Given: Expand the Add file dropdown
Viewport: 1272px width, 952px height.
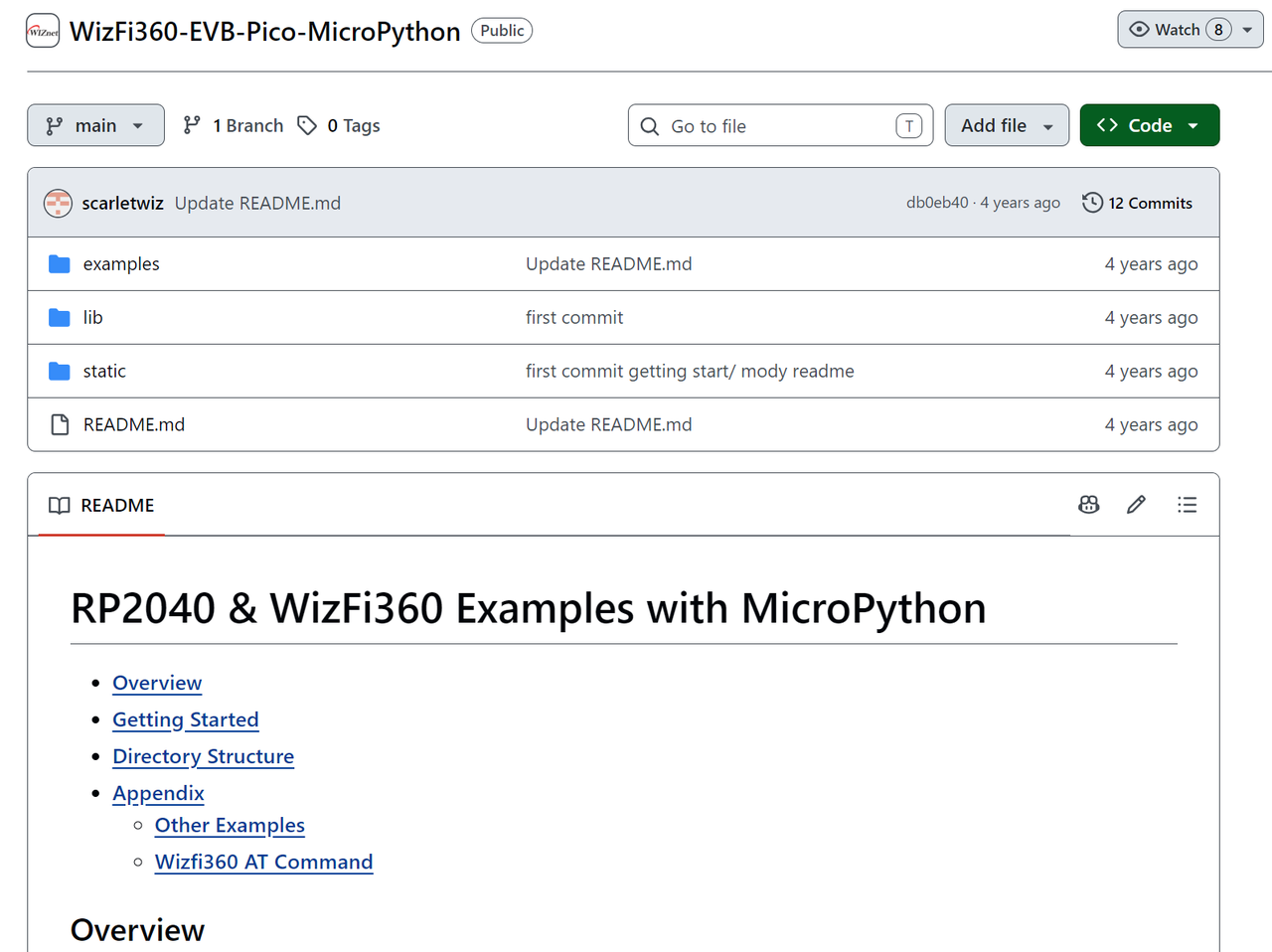Looking at the screenshot, I should 1007,125.
